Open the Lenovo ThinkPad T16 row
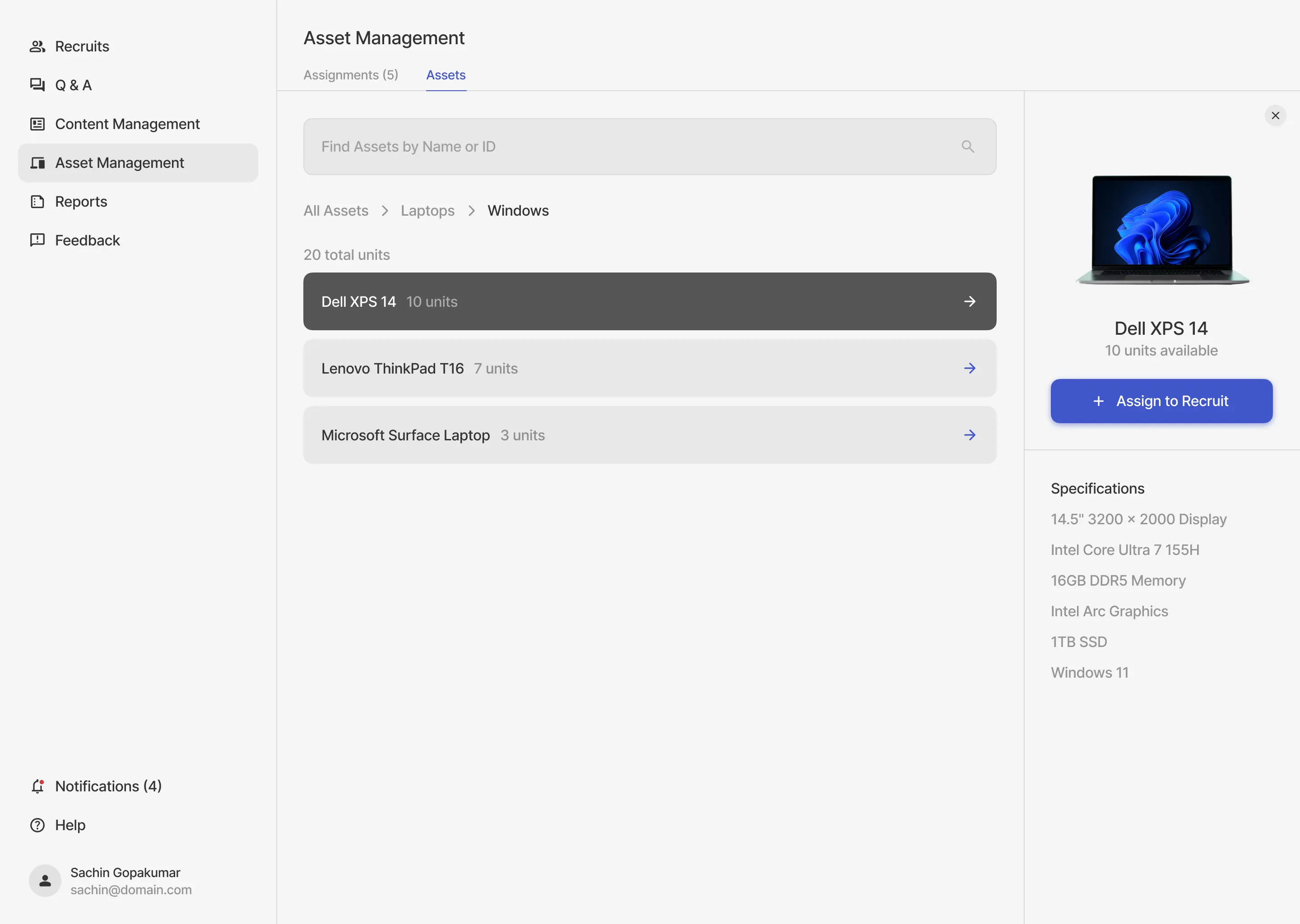This screenshot has height=924, width=1300. point(650,368)
